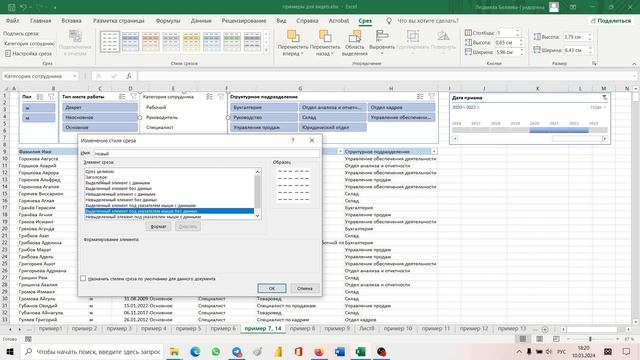Click the Поделиться button
Viewport: 640px width, 360px height.
click(x=611, y=21)
